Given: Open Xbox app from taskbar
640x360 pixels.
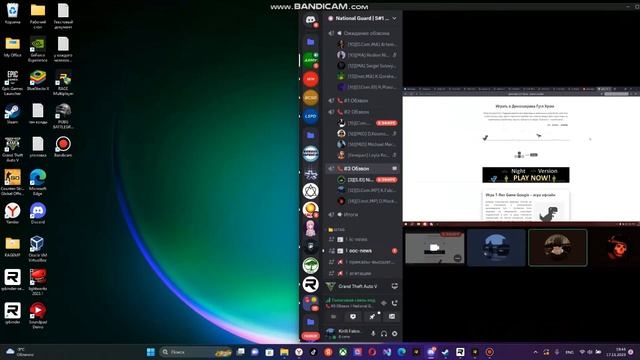Looking at the screenshot, I should [x=343, y=352].
